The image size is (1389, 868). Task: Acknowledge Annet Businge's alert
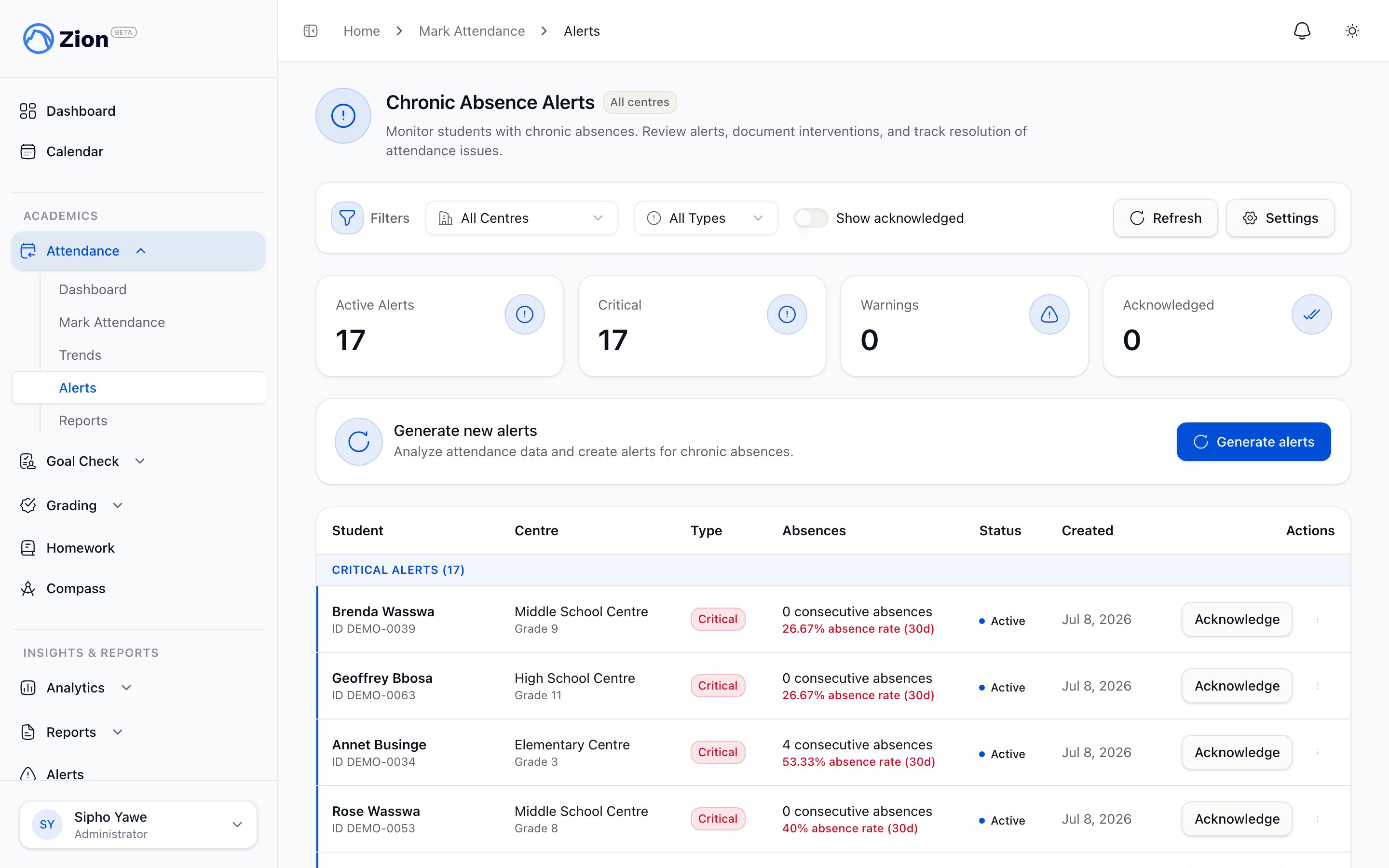point(1237,753)
